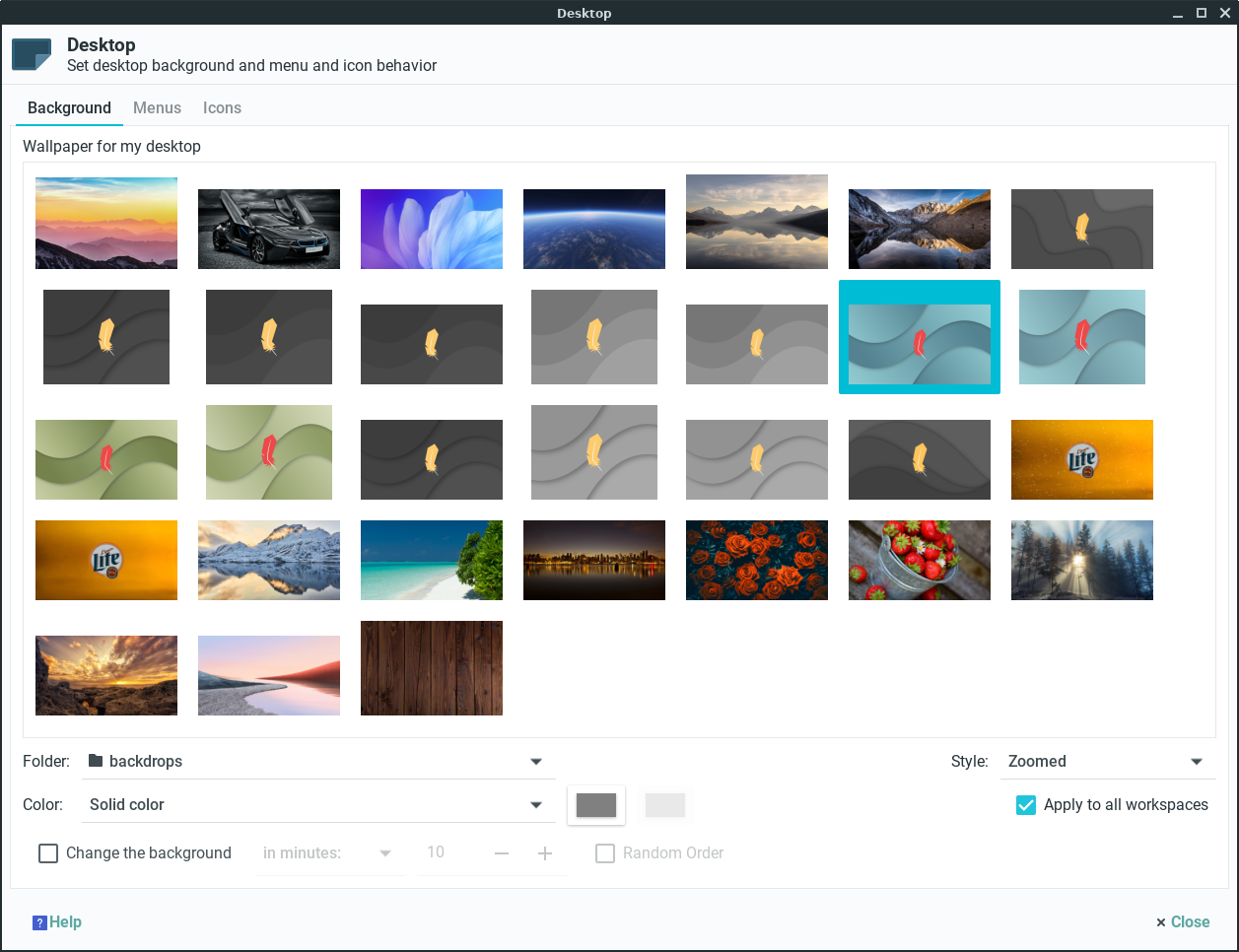1239x952 pixels.
Task: Select the red roses wallpaper
Action: tap(756, 560)
